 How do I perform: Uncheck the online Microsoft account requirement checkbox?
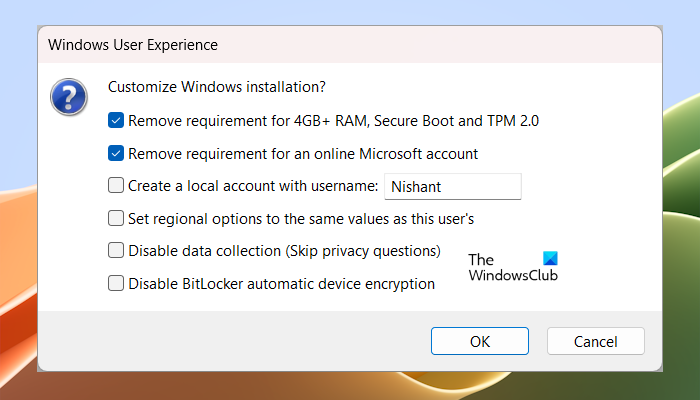point(116,154)
